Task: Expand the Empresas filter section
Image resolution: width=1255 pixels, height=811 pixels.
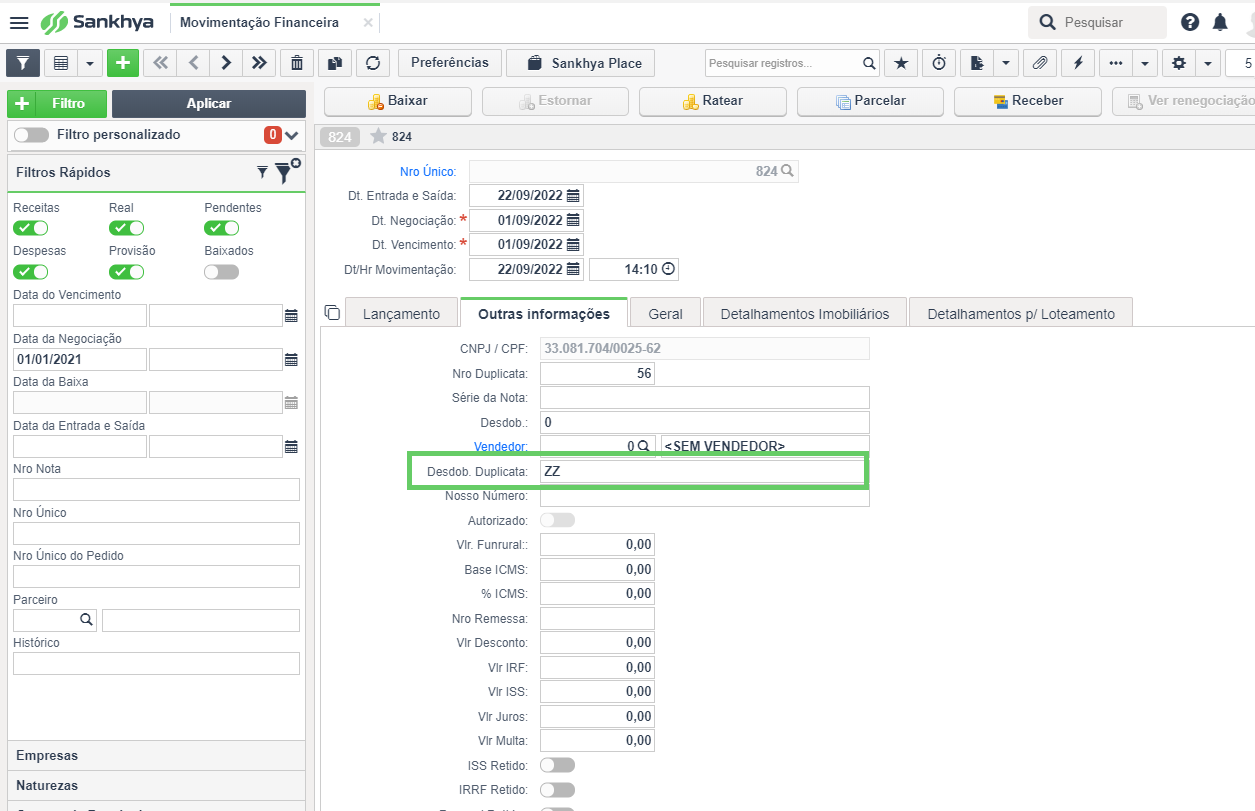Action: click(156, 755)
